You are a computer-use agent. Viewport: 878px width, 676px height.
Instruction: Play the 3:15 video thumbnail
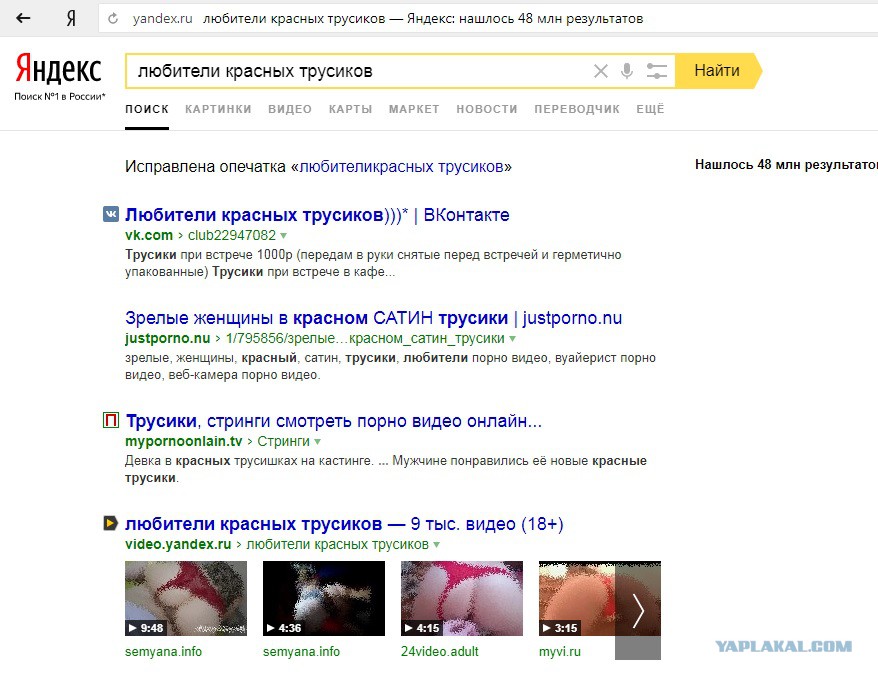click(x=577, y=598)
